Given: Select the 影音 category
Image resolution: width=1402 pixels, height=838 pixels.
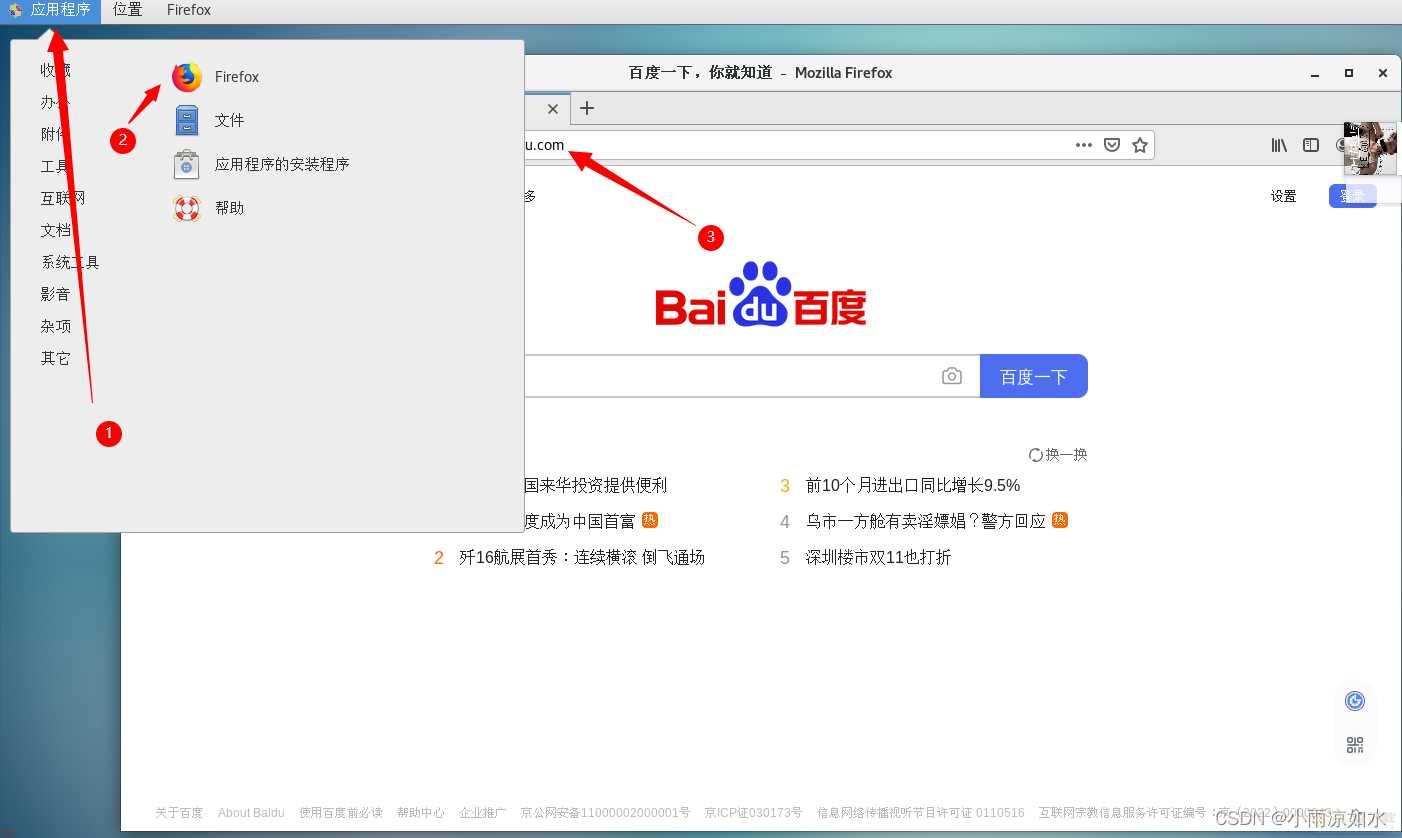Looking at the screenshot, I should (56, 294).
